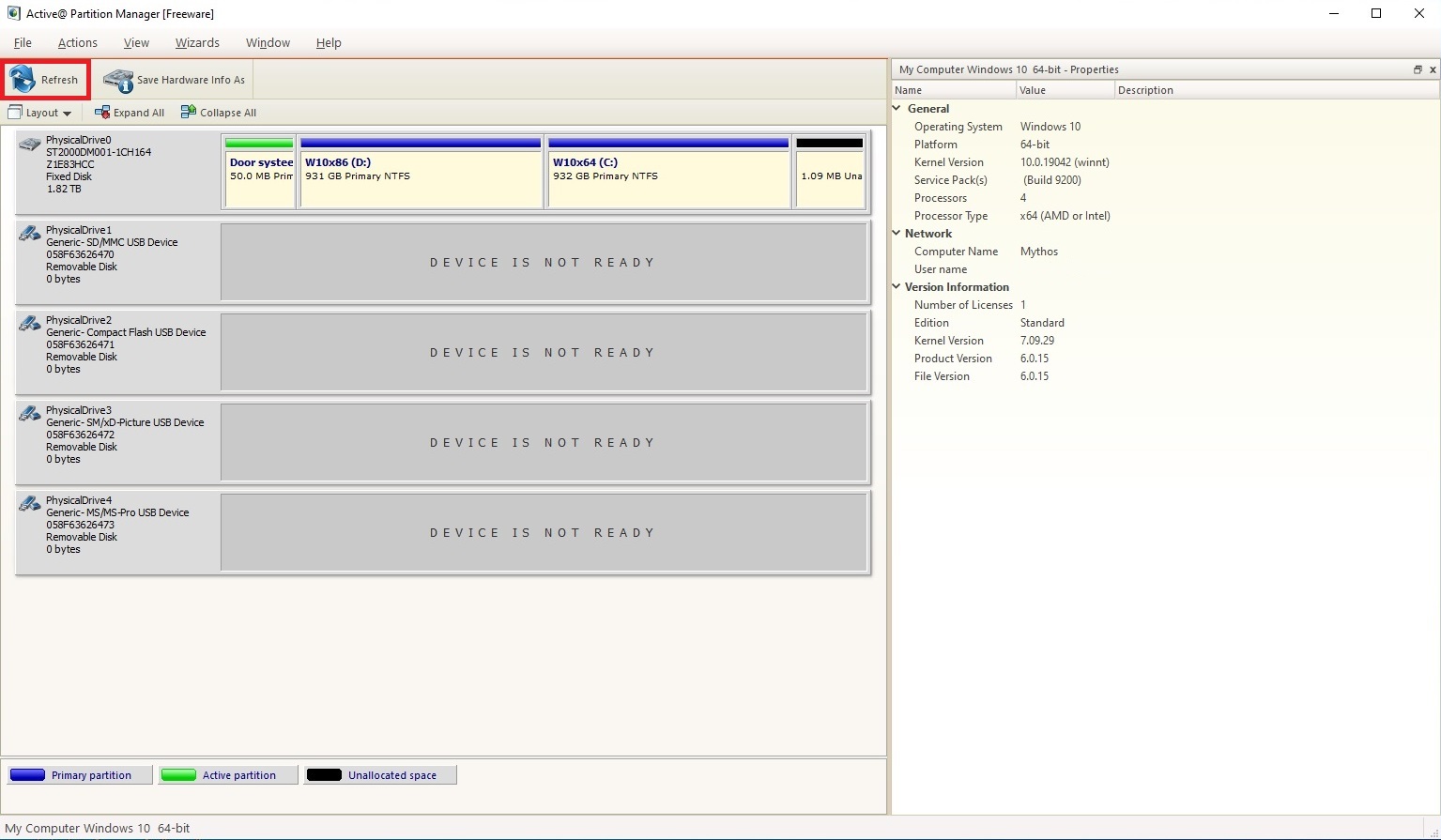
Task: Collapse the Network properties section
Action: [x=897, y=234]
